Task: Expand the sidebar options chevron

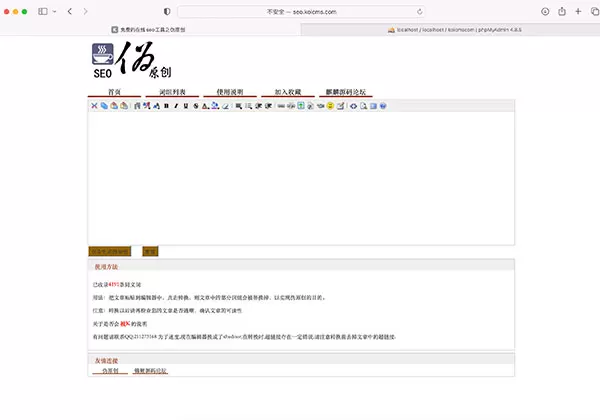Action: pyautogui.click(x=54, y=11)
